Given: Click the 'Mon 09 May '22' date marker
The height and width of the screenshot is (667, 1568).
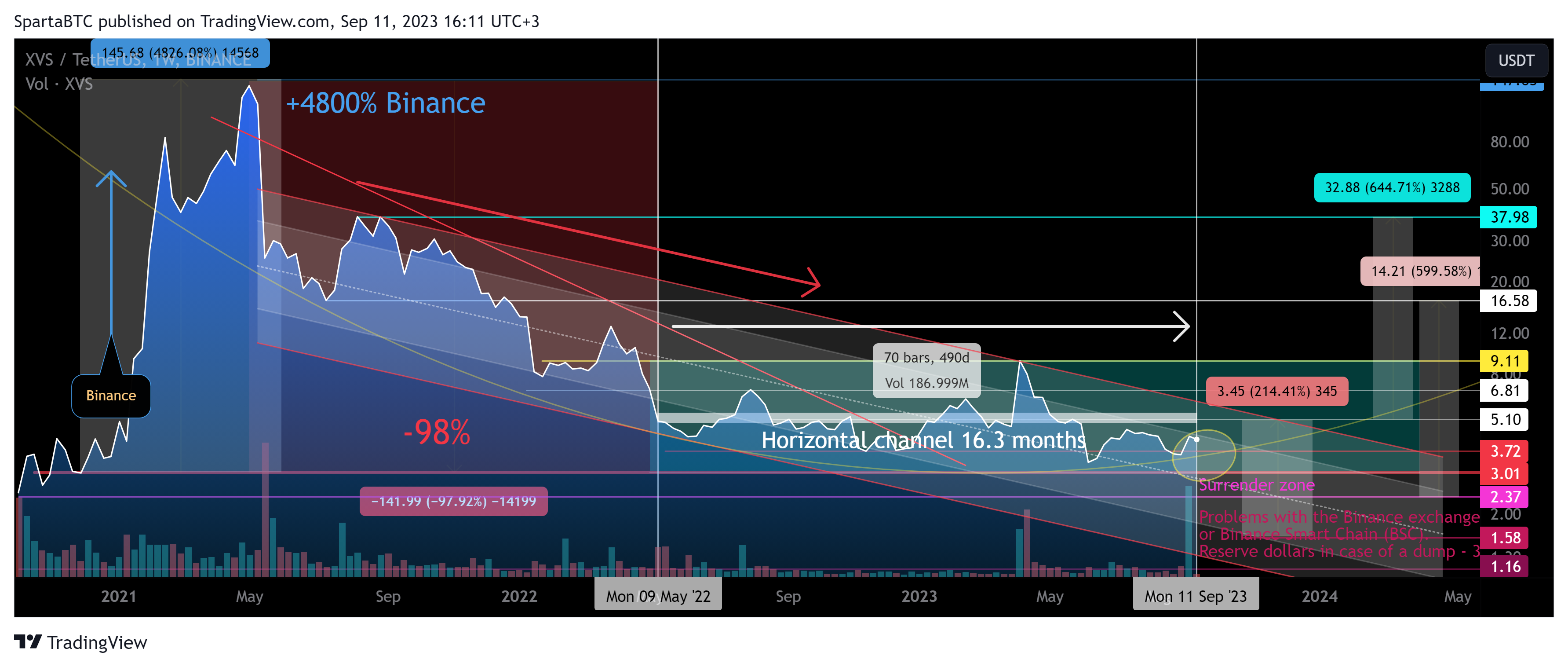Looking at the screenshot, I should click(658, 596).
